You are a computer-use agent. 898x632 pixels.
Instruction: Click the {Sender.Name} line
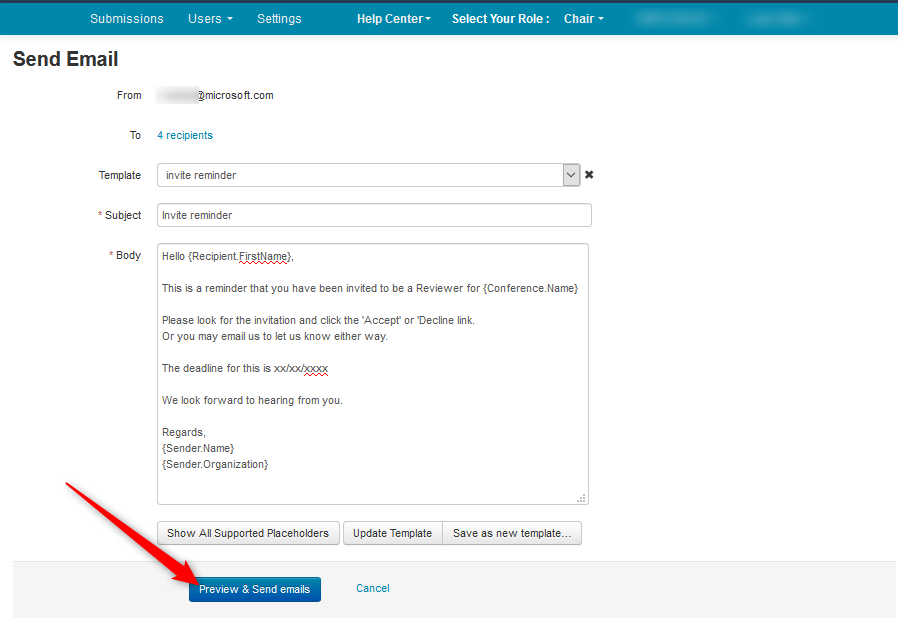pyautogui.click(x=198, y=448)
